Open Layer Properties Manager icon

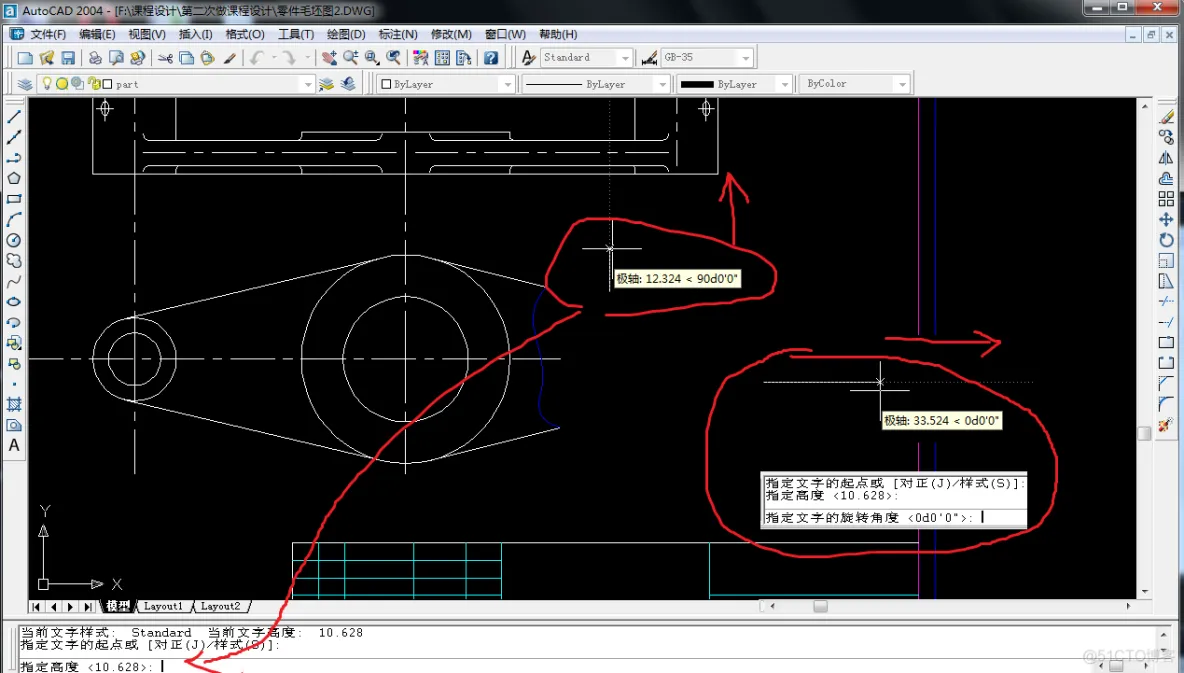(25, 84)
